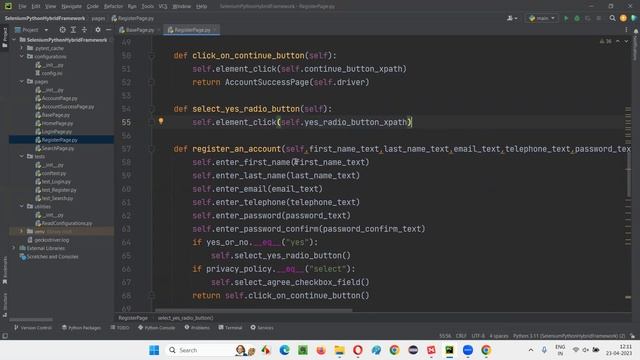Open the Python Console tool window
Image resolution: width=640 pixels, height=360 pixels.
tap(156, 327)
